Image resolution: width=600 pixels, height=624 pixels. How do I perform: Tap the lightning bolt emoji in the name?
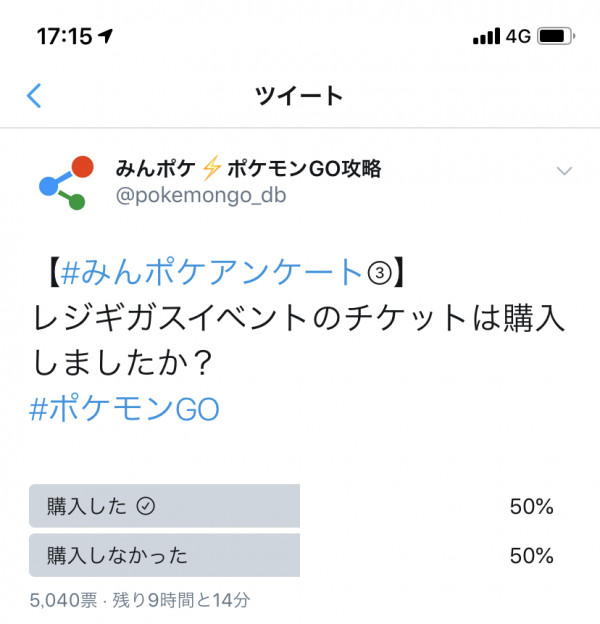[x=211, y=168]
